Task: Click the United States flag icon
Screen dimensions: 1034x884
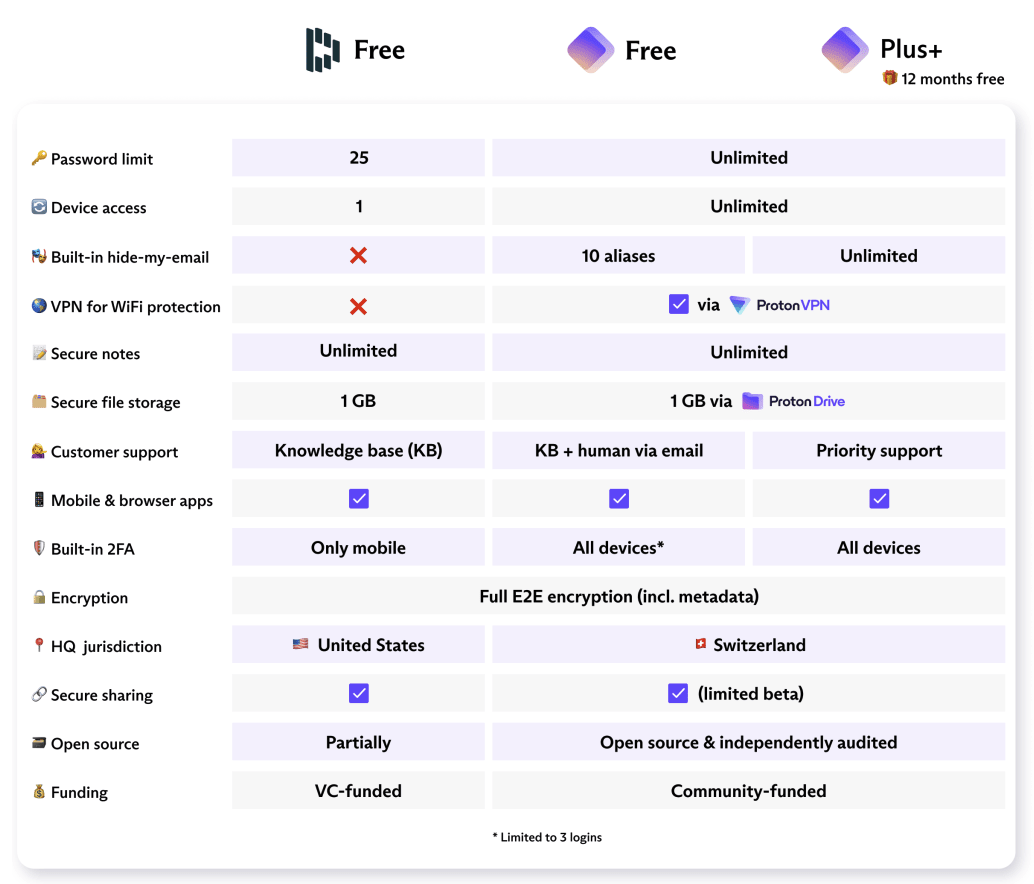Action: coord(300,645)
